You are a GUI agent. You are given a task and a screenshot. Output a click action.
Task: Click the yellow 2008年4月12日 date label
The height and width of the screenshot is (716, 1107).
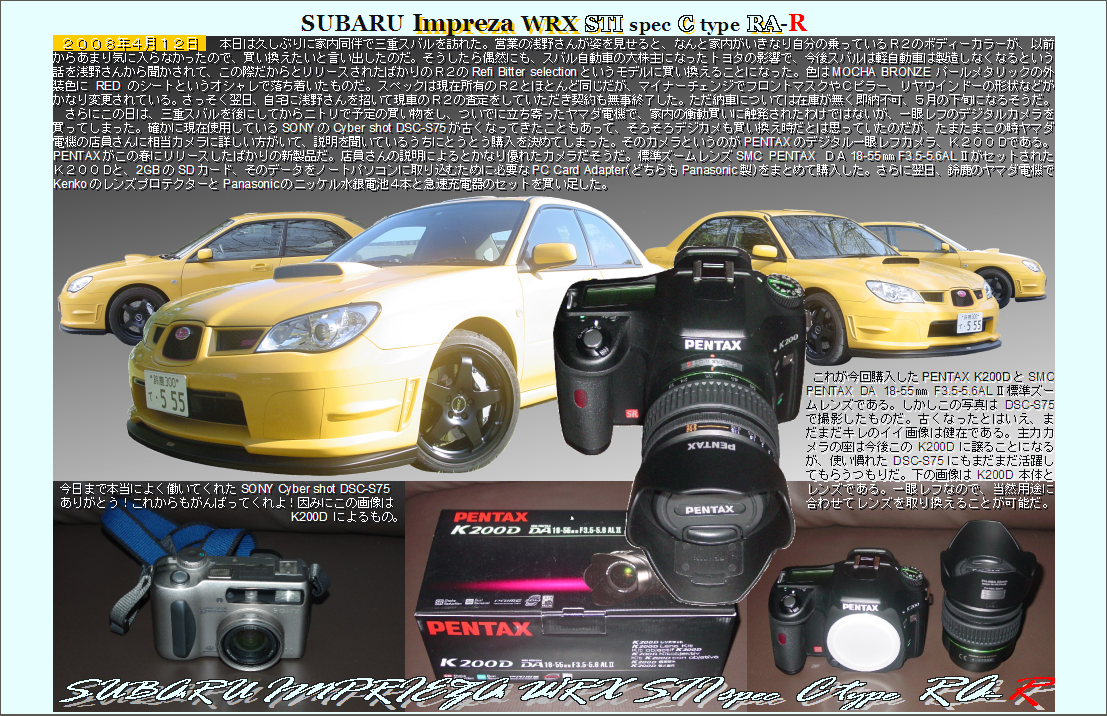(128, 44)
